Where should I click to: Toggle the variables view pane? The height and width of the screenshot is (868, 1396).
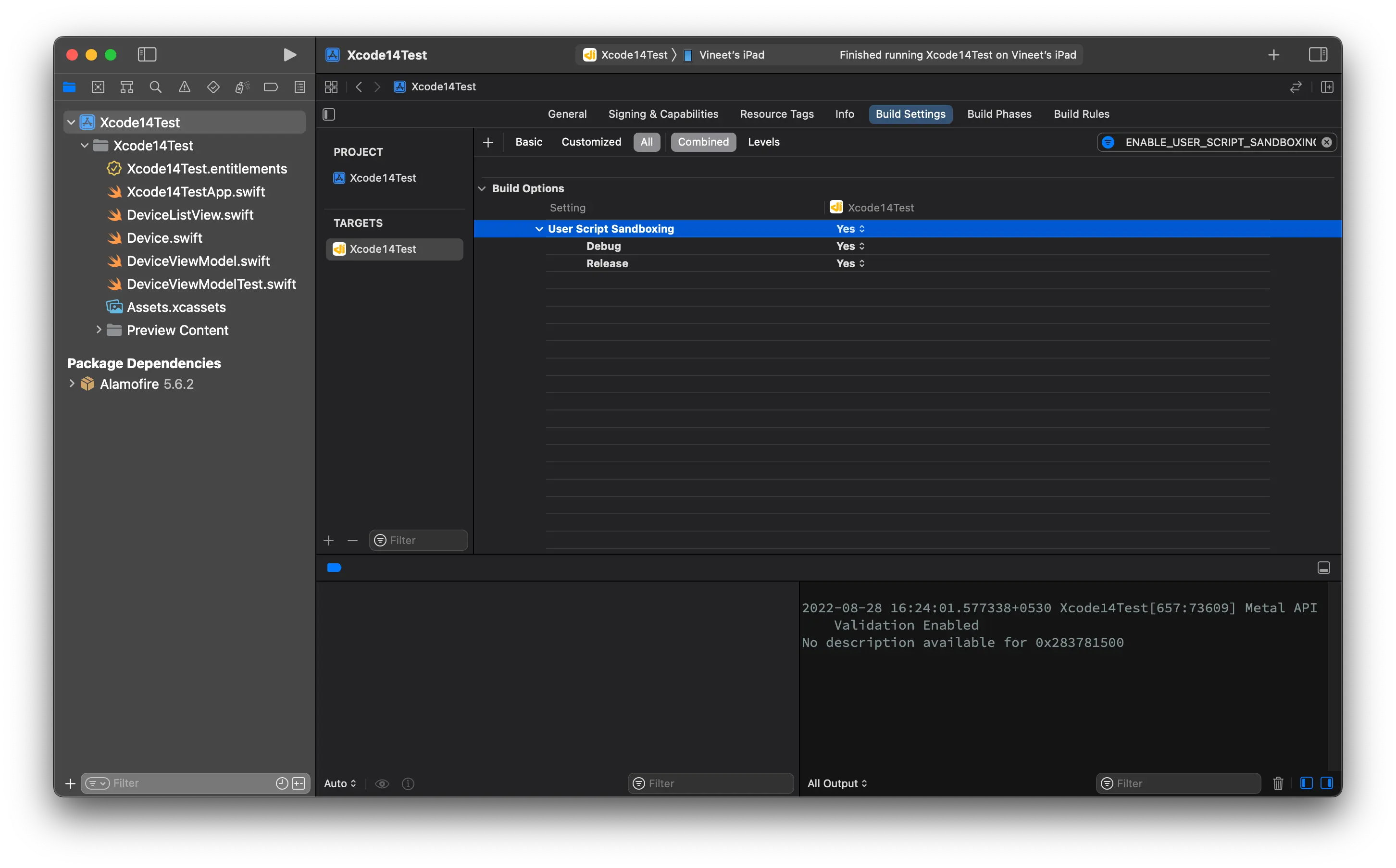click(1307, 783)
